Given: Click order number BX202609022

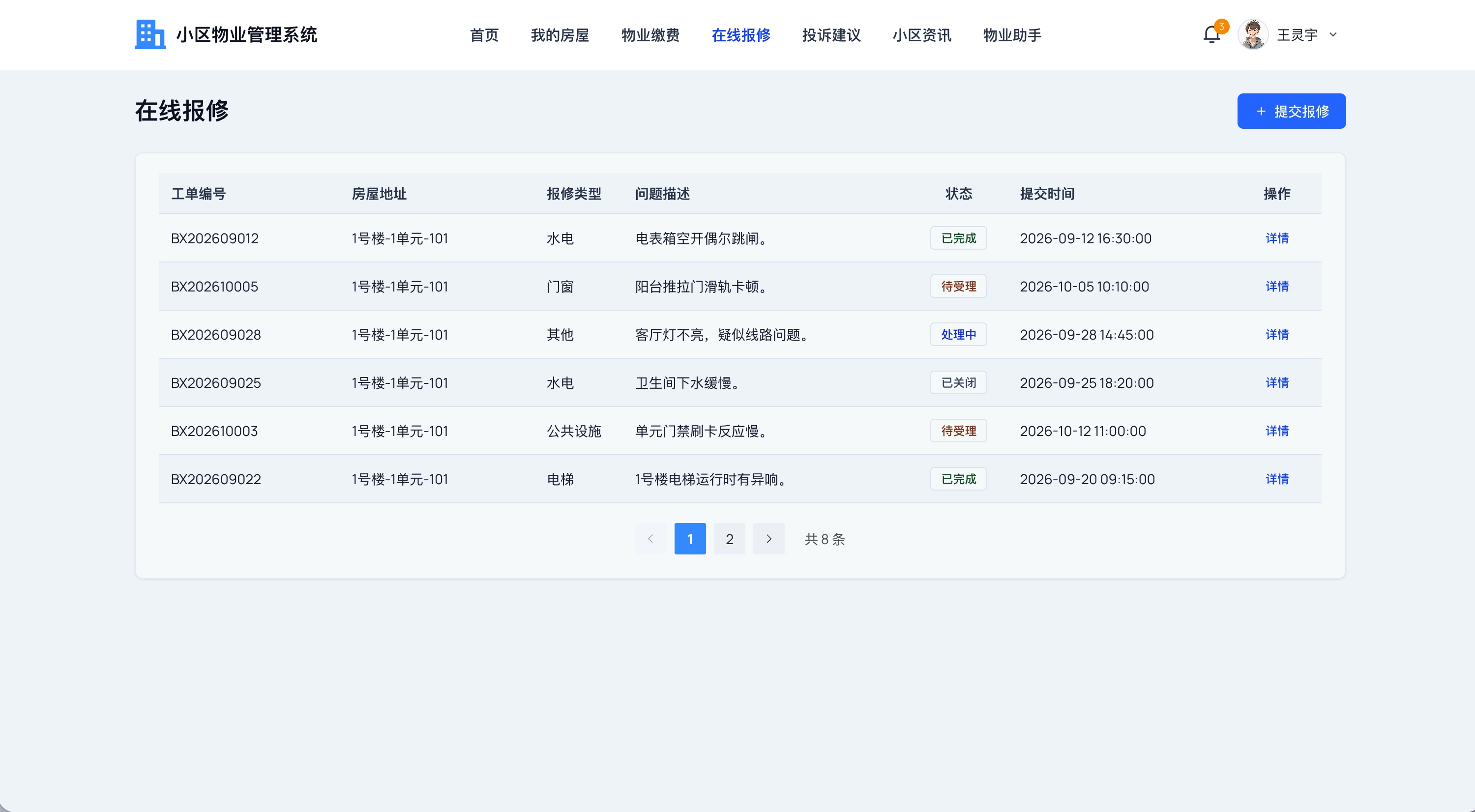Looking at the screenshot, I should pyautogui.click(x=216, y=478).
